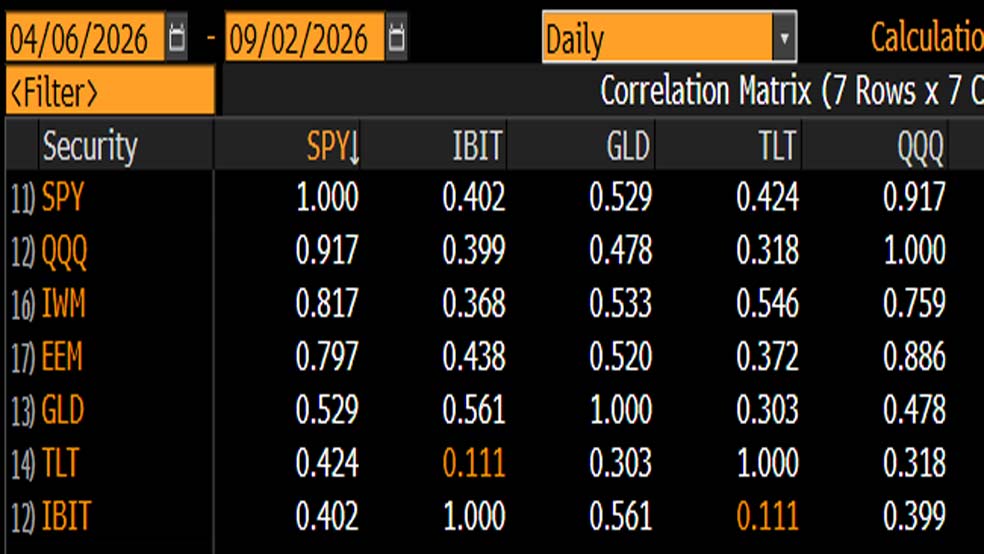Click the end date field showing 09/02/2026

click(x=304, y=37)
